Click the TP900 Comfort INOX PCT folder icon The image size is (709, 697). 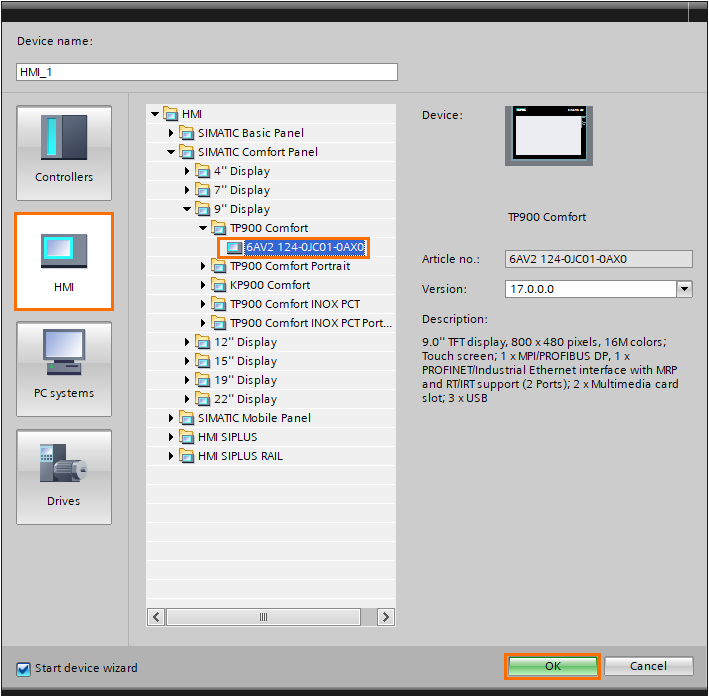[219, 304]
